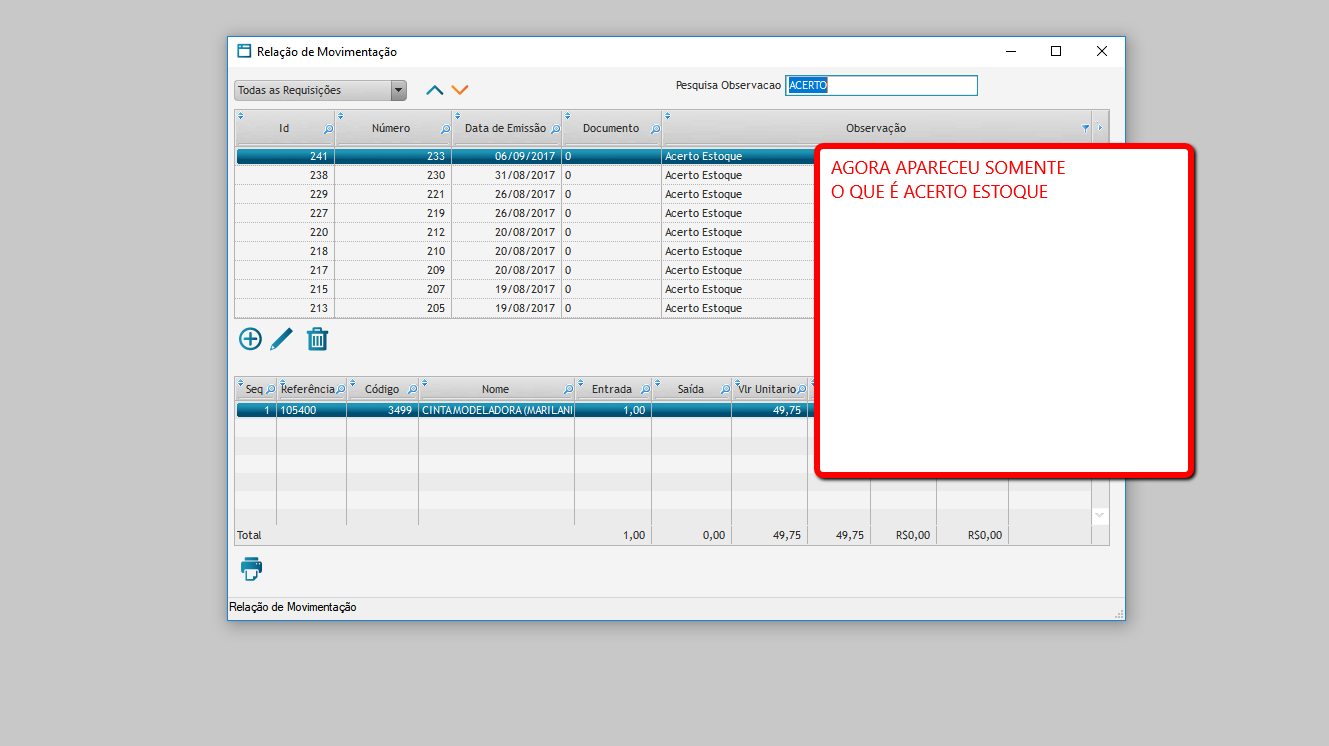Click inside the Pesquisa Observacao search field
1329x746 pixels.
tap(880, 85)
